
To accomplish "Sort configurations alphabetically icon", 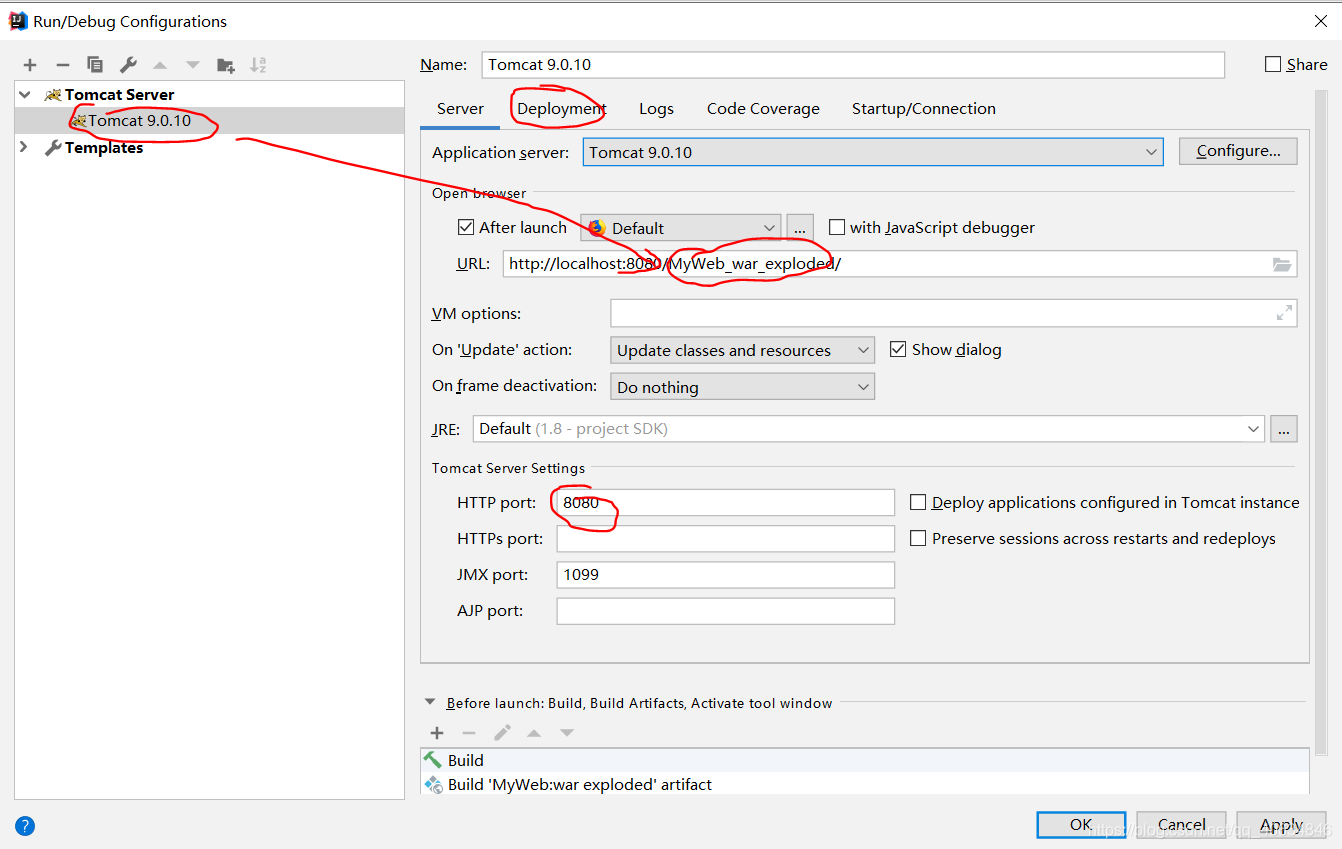I will [258, 65].
